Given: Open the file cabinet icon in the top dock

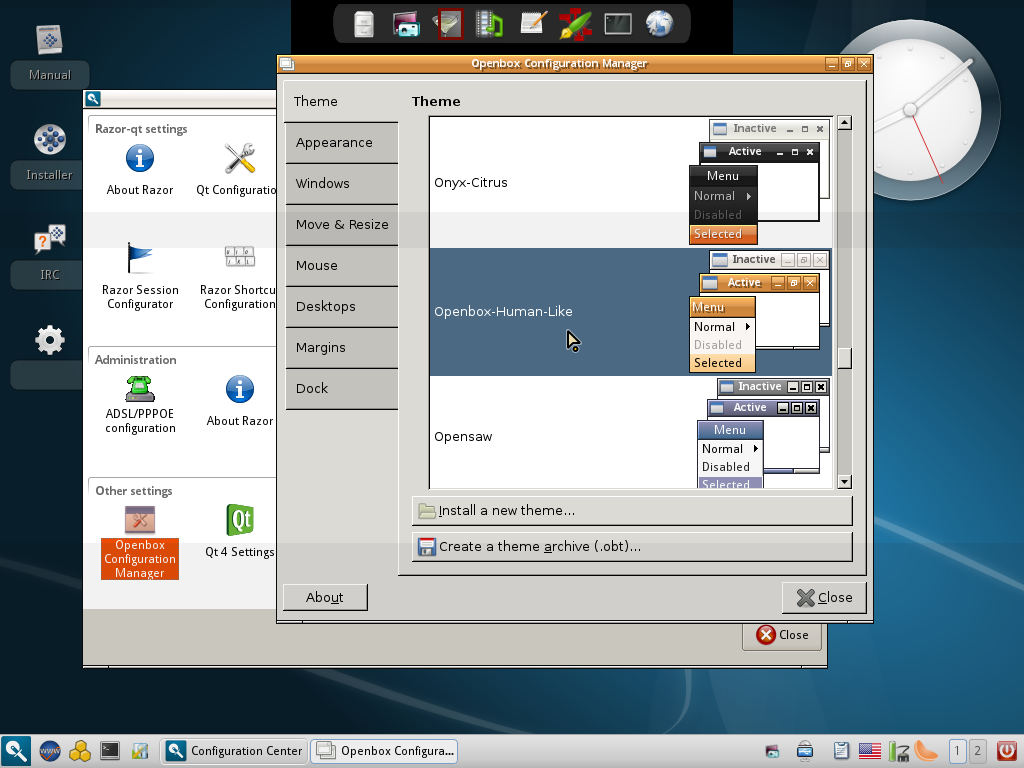Looking at the screenshot, I should 364,24.
